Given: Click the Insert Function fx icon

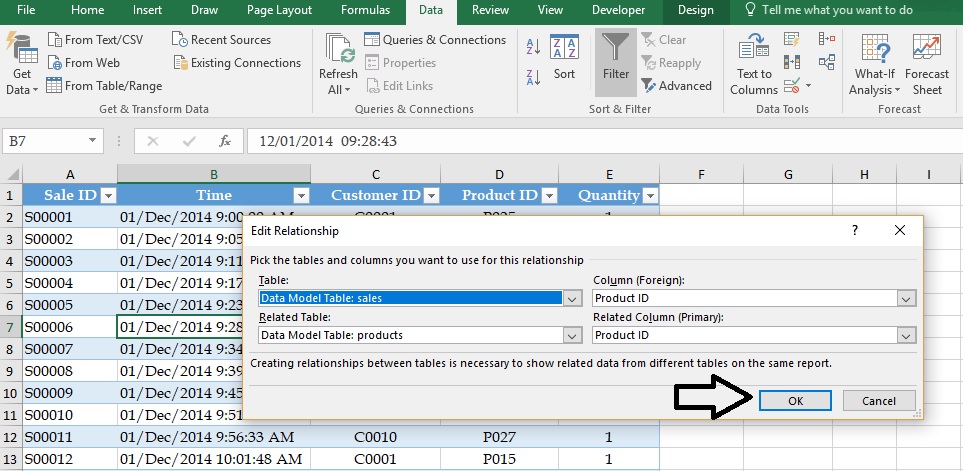Looking at the screenshot, I should coord(225,141).
